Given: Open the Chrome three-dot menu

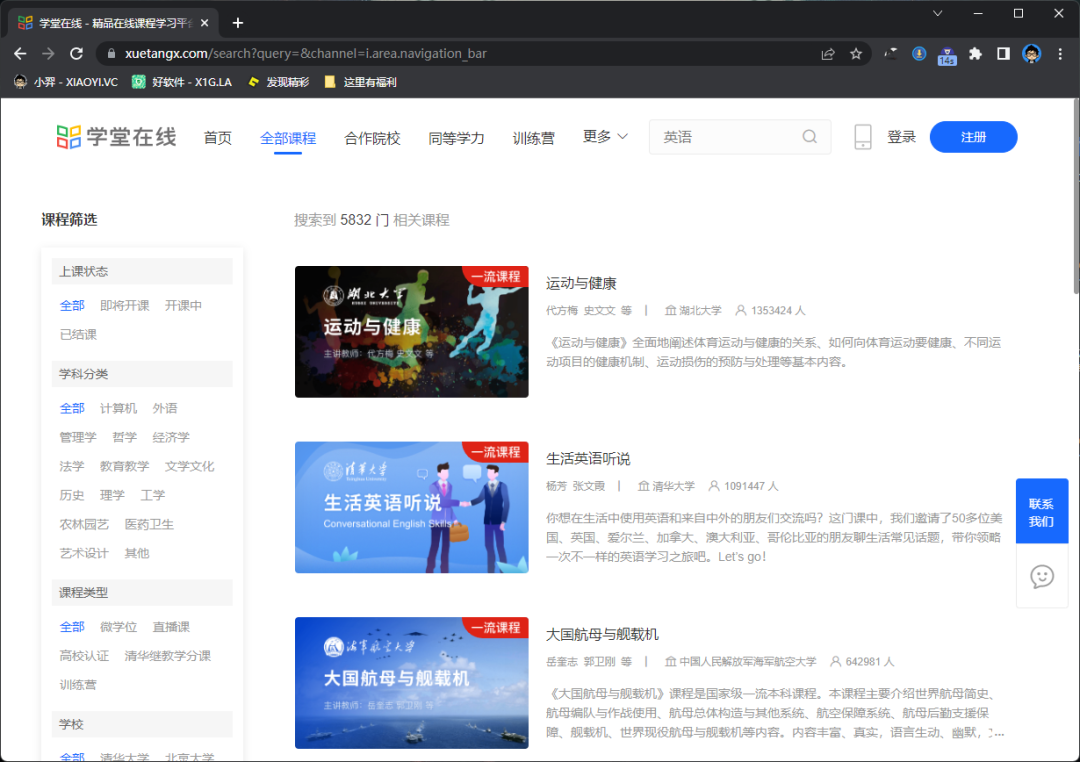Looking at the screenshot, I should tap(1059, 54).
